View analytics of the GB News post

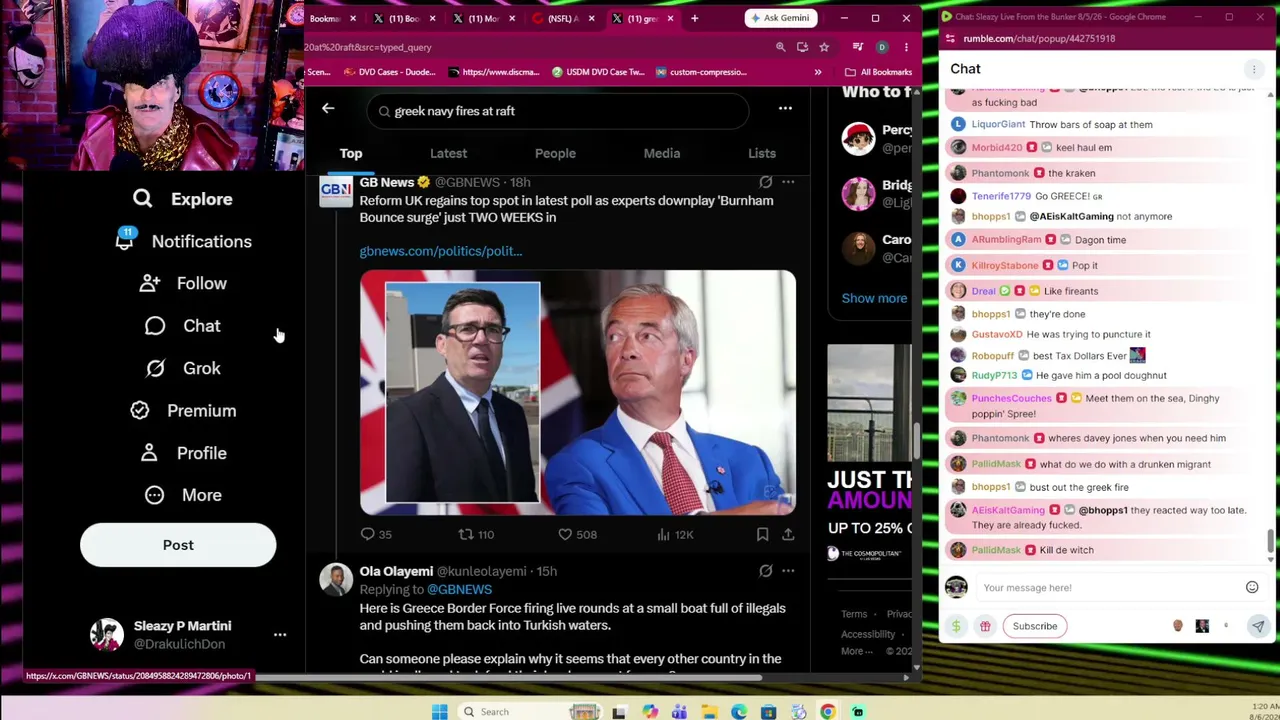663,535
